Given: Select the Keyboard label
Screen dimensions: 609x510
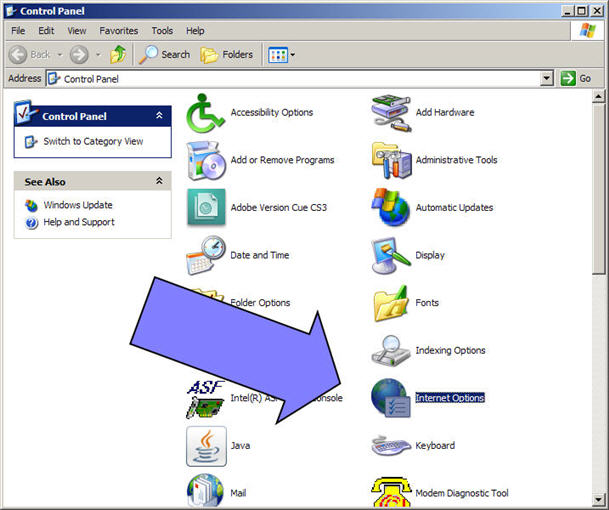Looking at the screenshot, I should pyautogui.click(x=435, y=446).
